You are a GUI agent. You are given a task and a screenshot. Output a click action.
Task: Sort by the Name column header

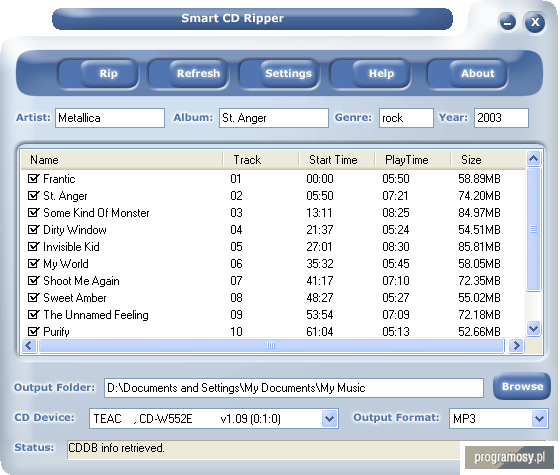tap(122, 160)
